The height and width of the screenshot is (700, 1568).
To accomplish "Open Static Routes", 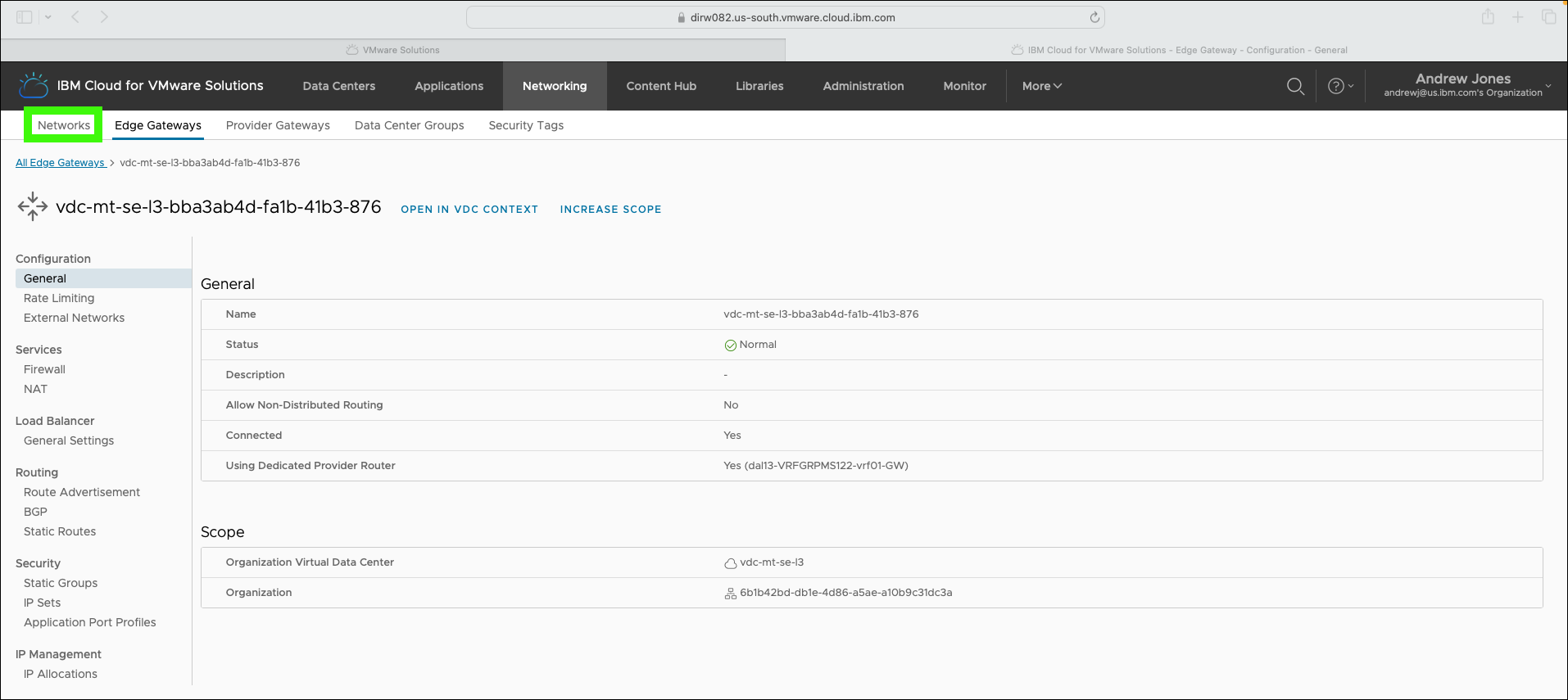I will pyautogui.click(x=60, y=531).
